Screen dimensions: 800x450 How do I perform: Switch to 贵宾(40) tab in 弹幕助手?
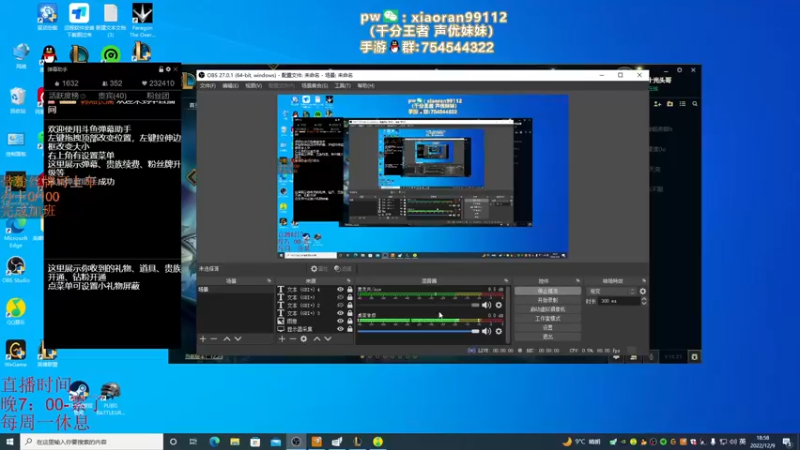112,96
